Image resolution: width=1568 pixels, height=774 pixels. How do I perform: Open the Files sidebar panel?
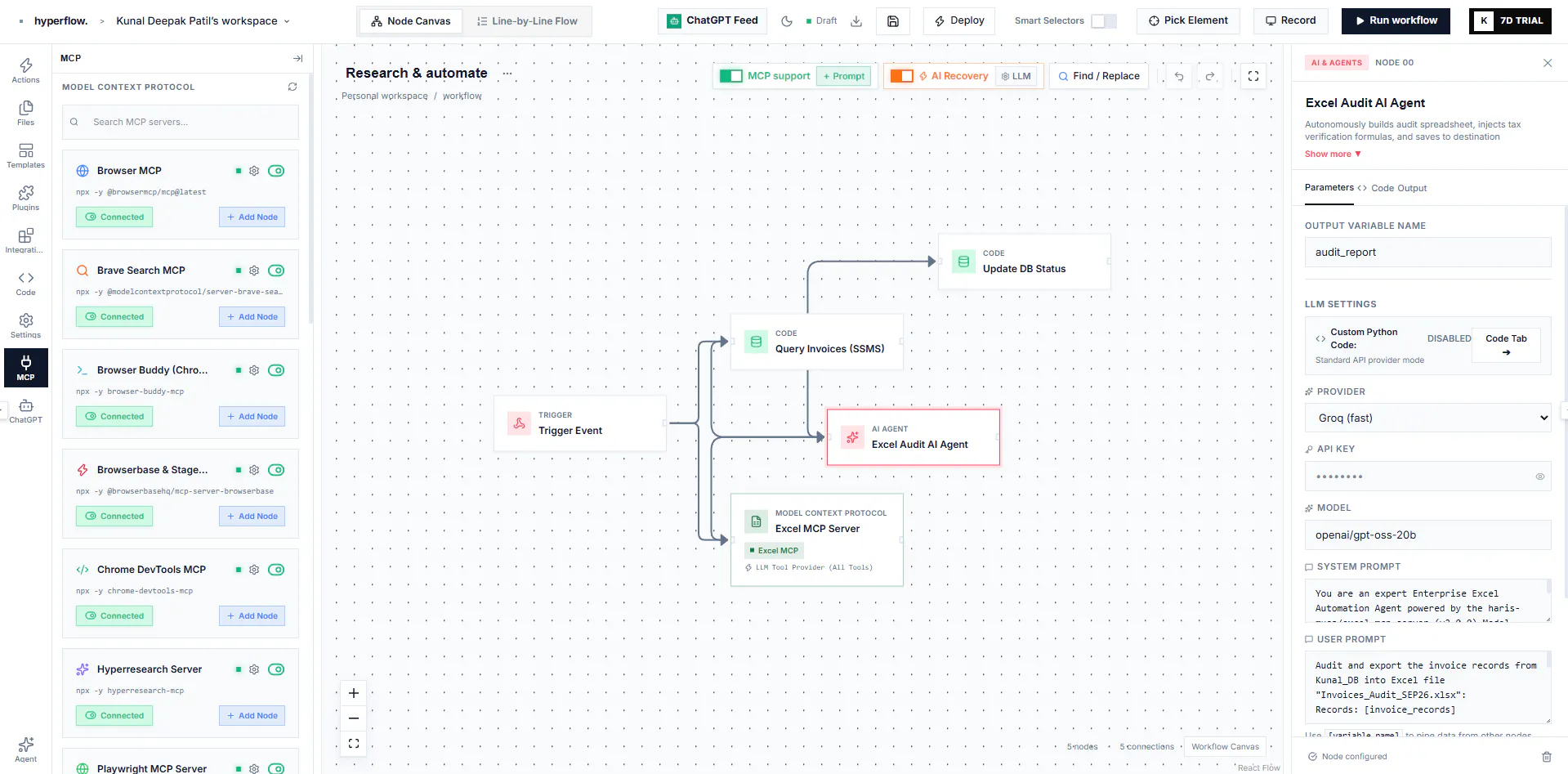pos(25,113)
